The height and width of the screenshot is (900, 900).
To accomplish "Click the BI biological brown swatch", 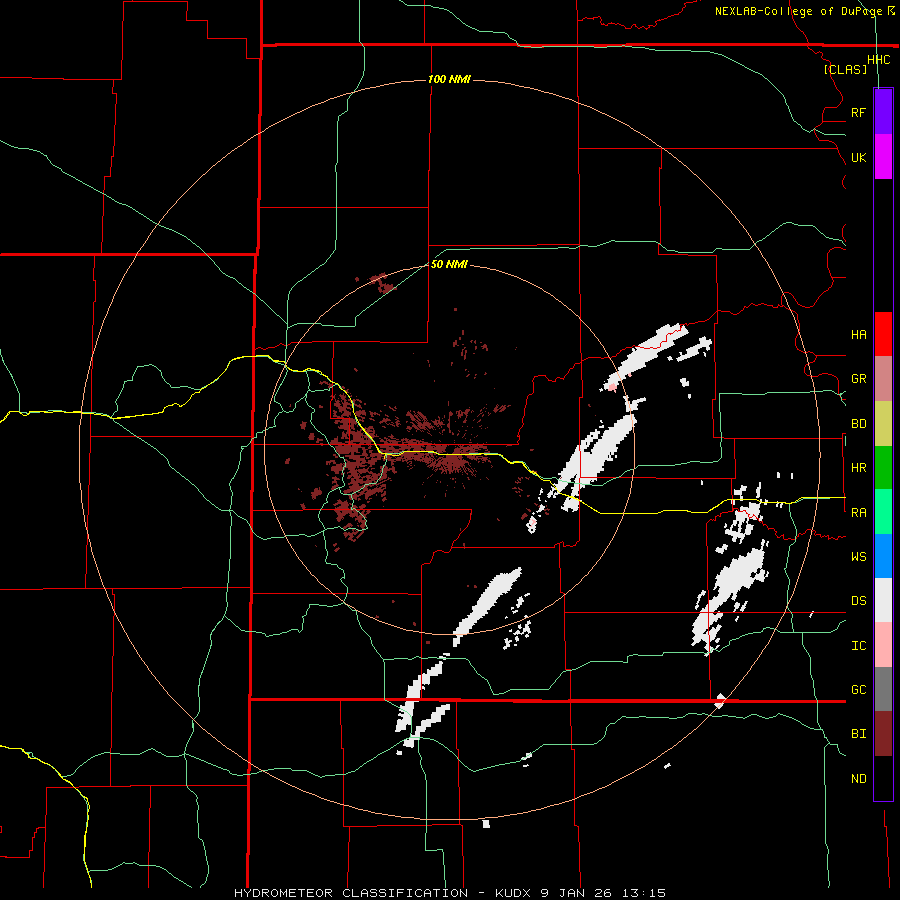I will coord(883,734).
